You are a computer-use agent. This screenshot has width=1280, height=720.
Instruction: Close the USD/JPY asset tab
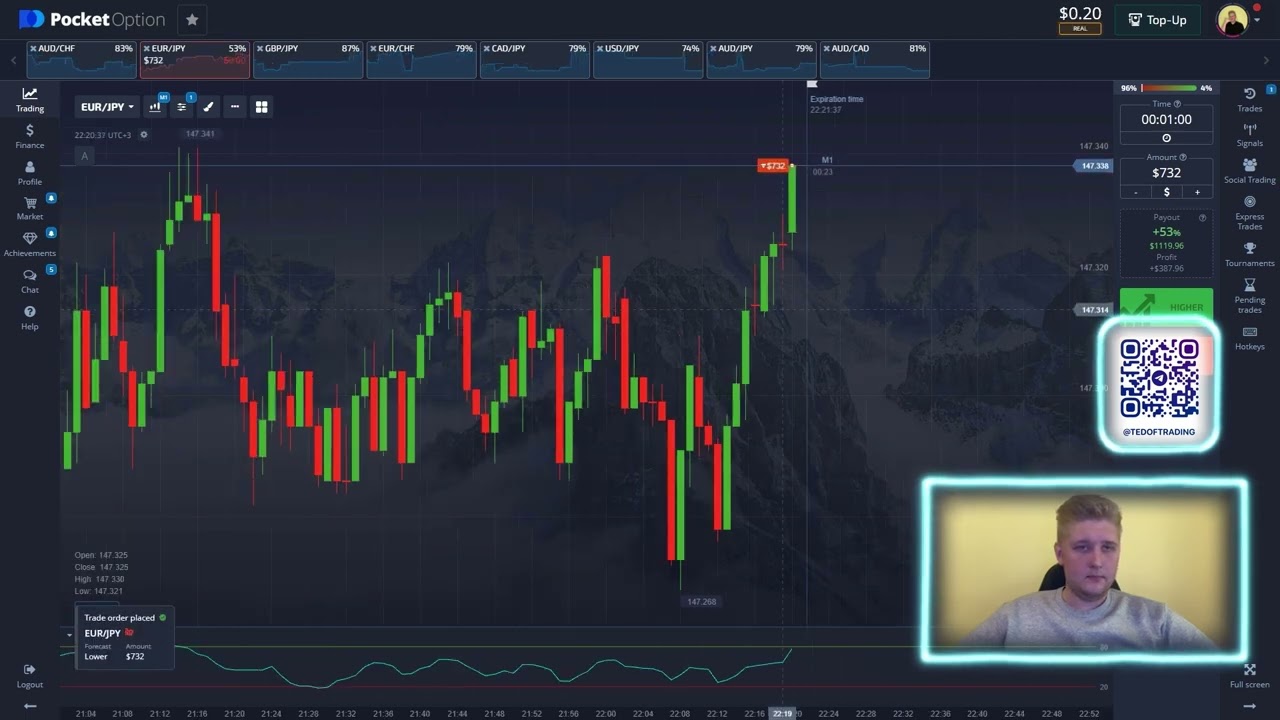coord(599,48)
